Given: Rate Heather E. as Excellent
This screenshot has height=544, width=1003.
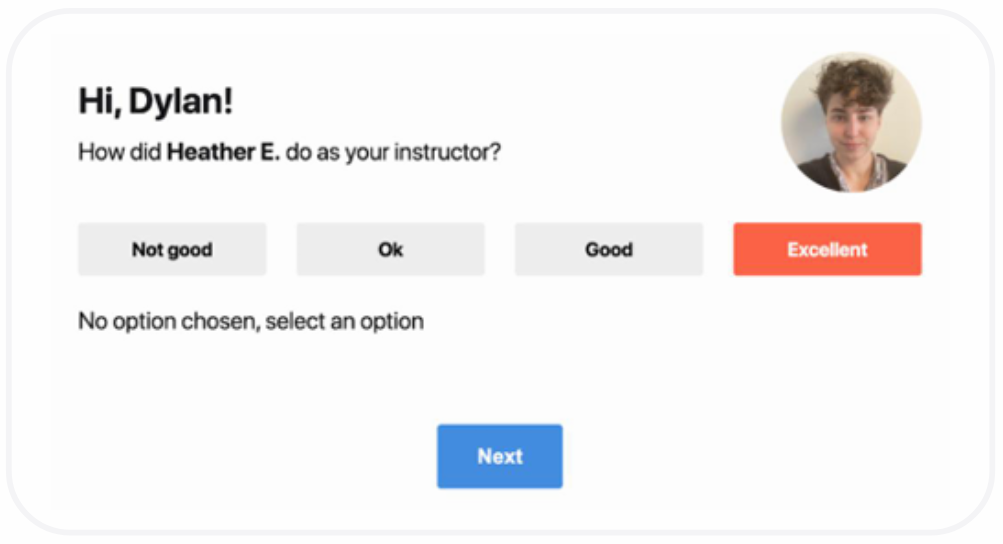Looking at the screenshot, I should click(x=827, y=249).
